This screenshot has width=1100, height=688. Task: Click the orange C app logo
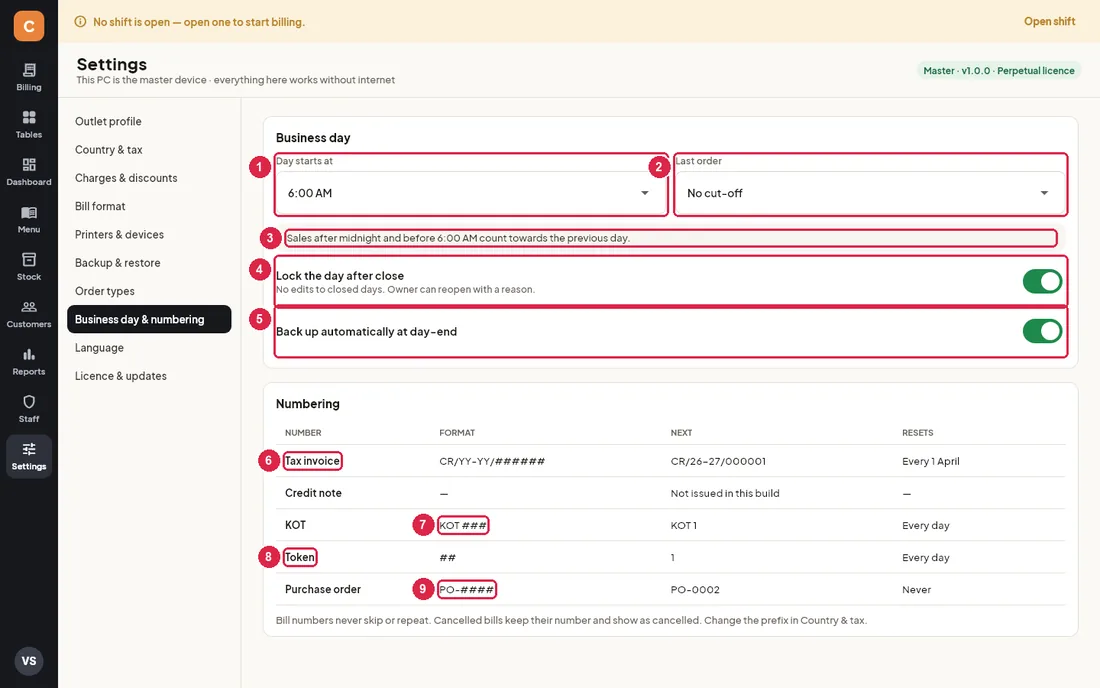pos(29,26)
